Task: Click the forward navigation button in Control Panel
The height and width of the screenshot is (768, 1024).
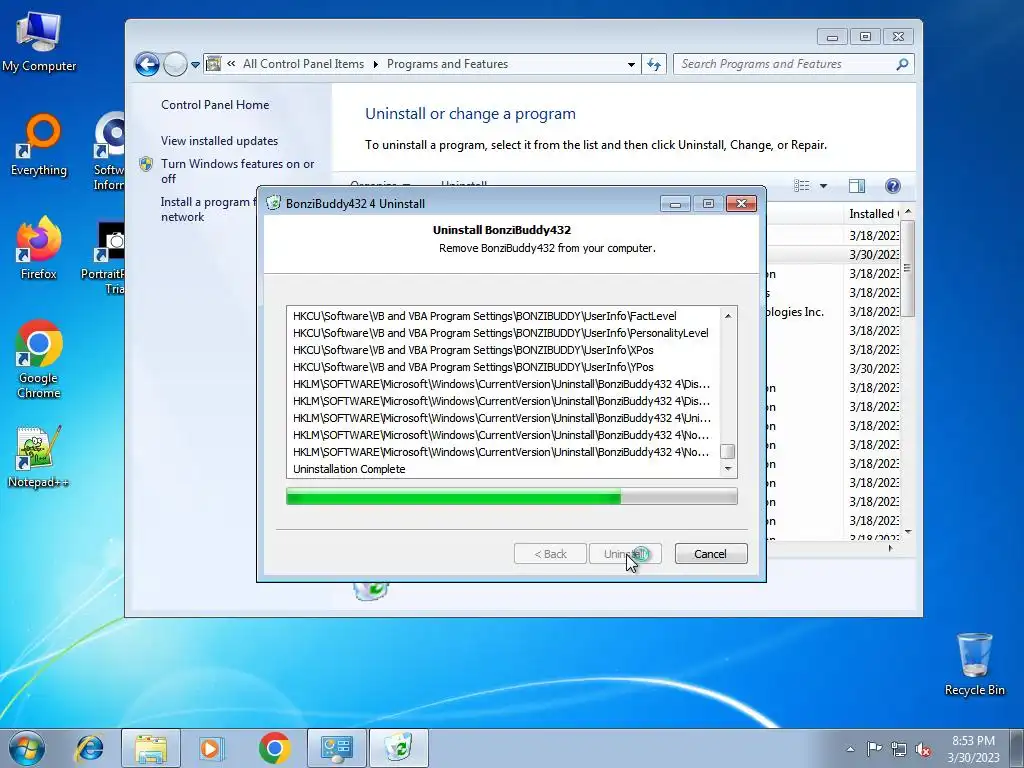Action: (x=174, y=65)
